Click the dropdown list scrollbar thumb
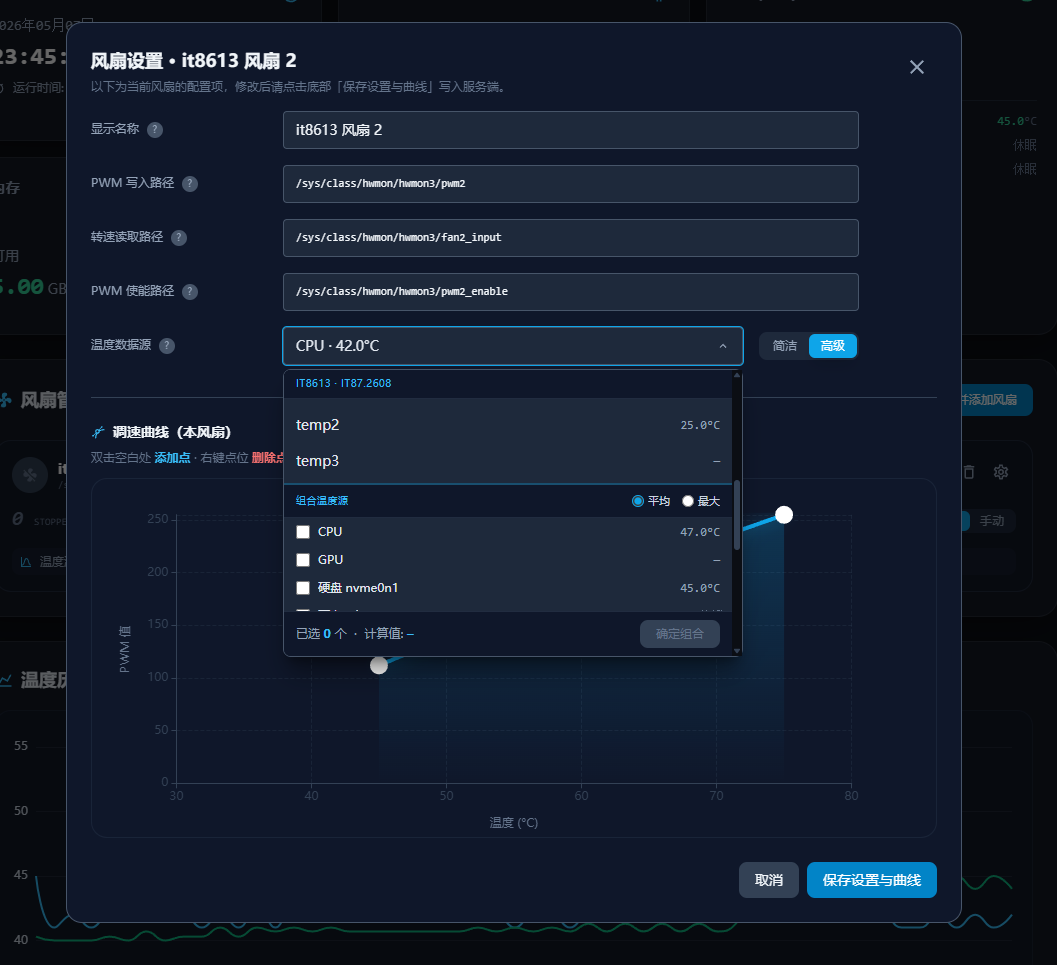1057x965 pixels. tap(737, 515)
